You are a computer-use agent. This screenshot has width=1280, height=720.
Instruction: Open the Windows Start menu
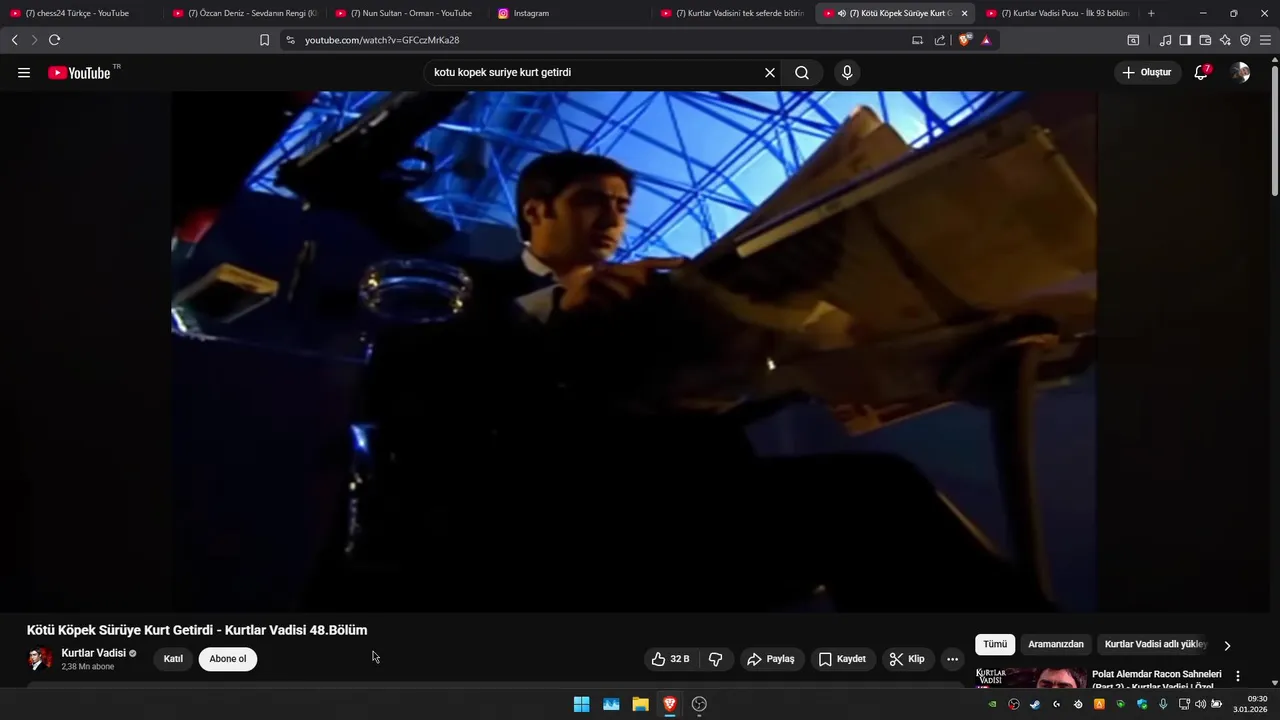581,704
